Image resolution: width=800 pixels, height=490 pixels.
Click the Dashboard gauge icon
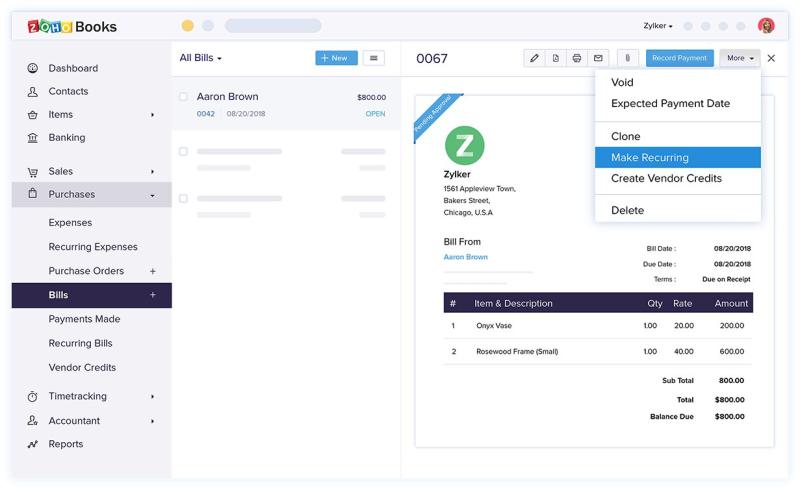pos(33,68)
